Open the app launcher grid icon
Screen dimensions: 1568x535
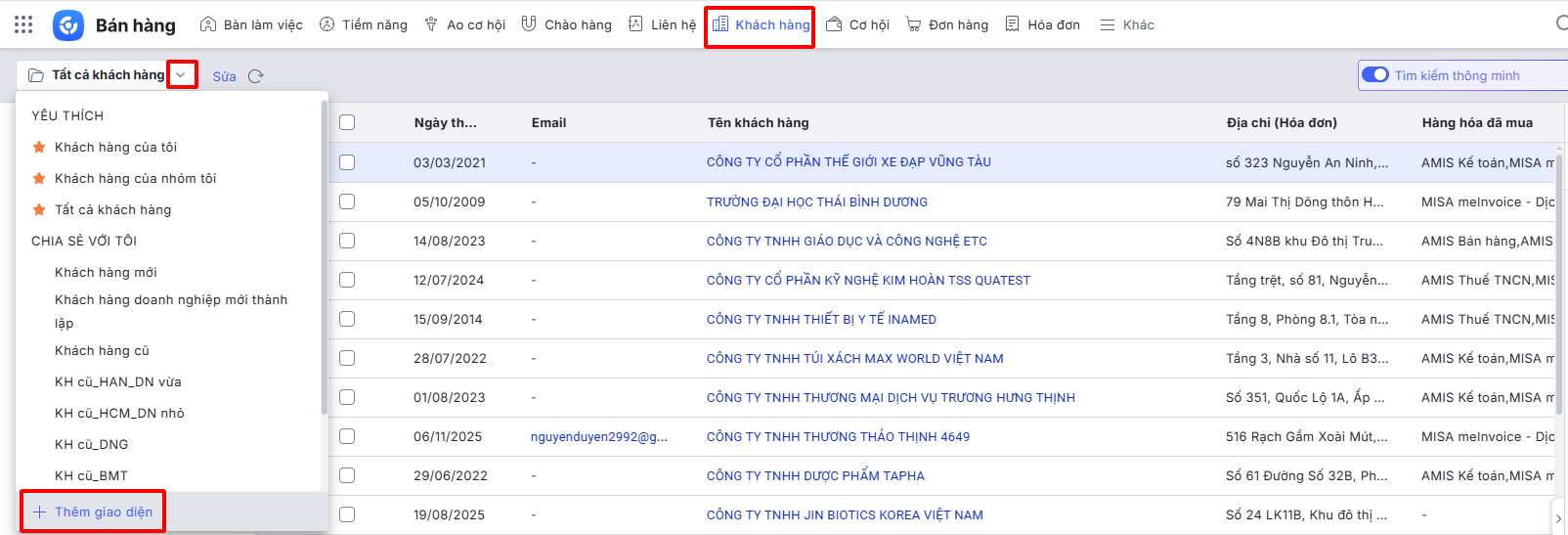tap(23, 24)
